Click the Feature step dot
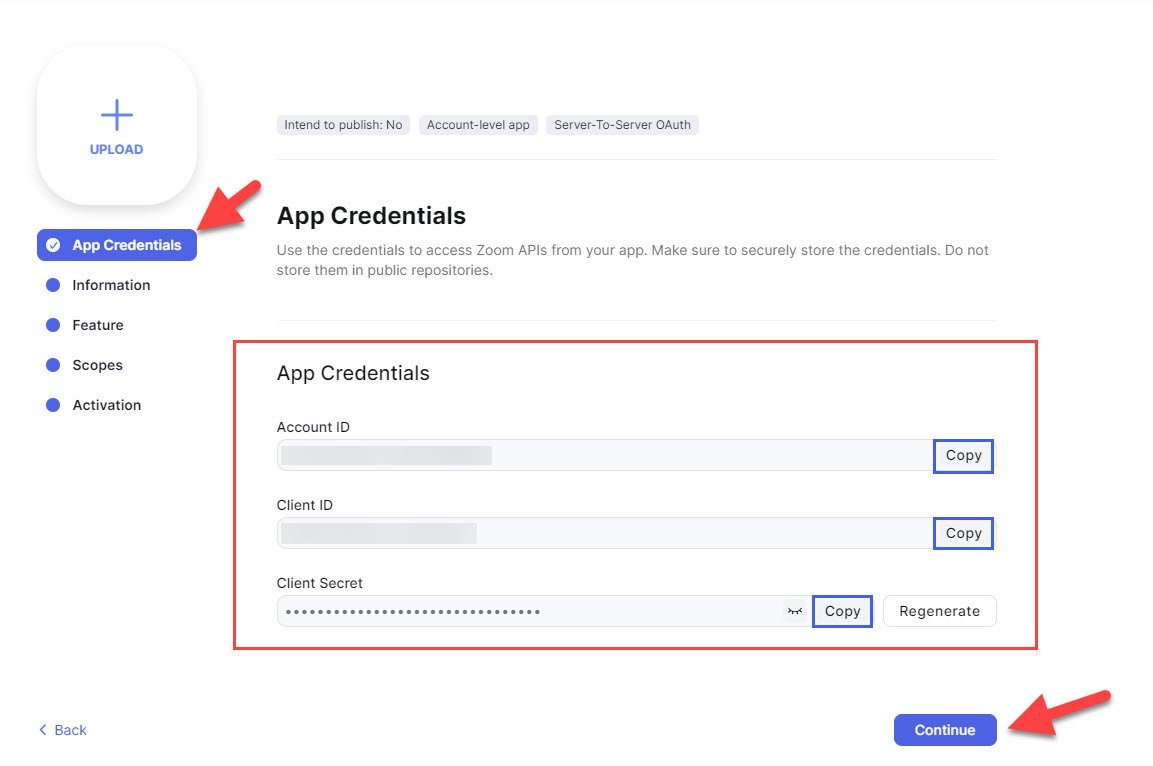This screenshot has height=766, width=1153. pyautogui.click(x=53, y=325)
